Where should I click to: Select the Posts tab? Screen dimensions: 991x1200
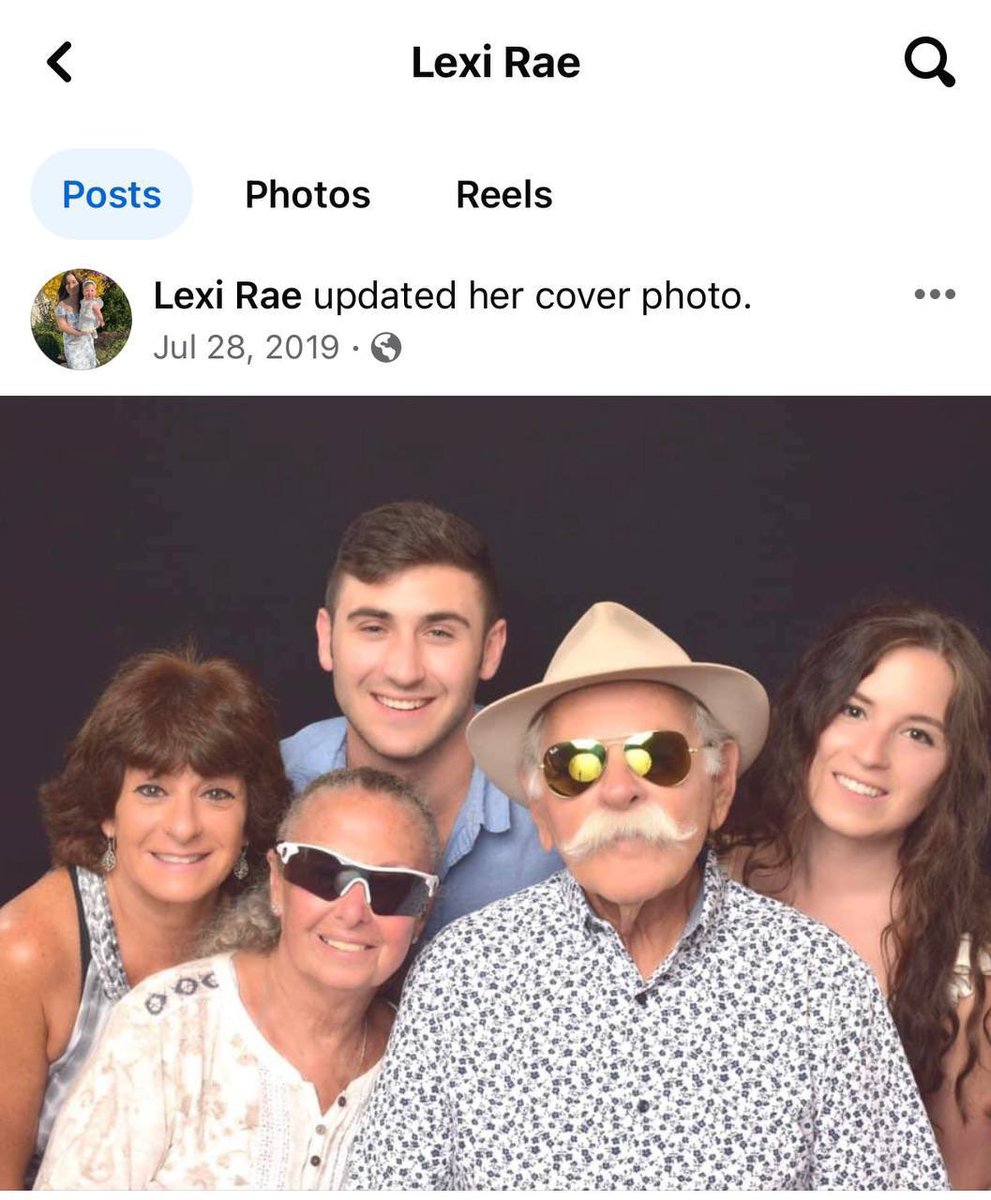[111, 194]
